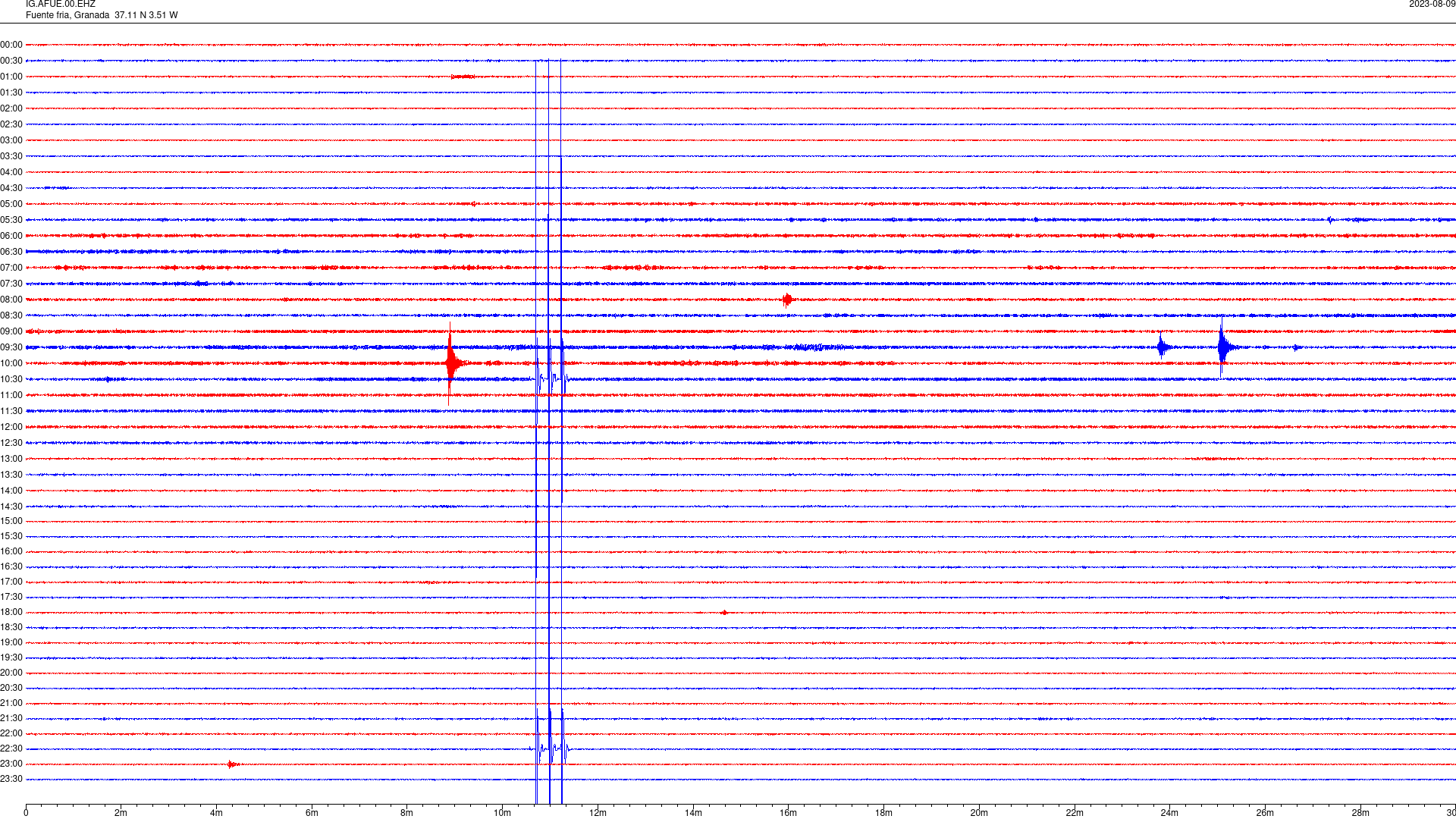This screenshot has width=1456, height=819.
Task: Click the small red event on the 08:00 trace
Action: (x=787, y=300)
